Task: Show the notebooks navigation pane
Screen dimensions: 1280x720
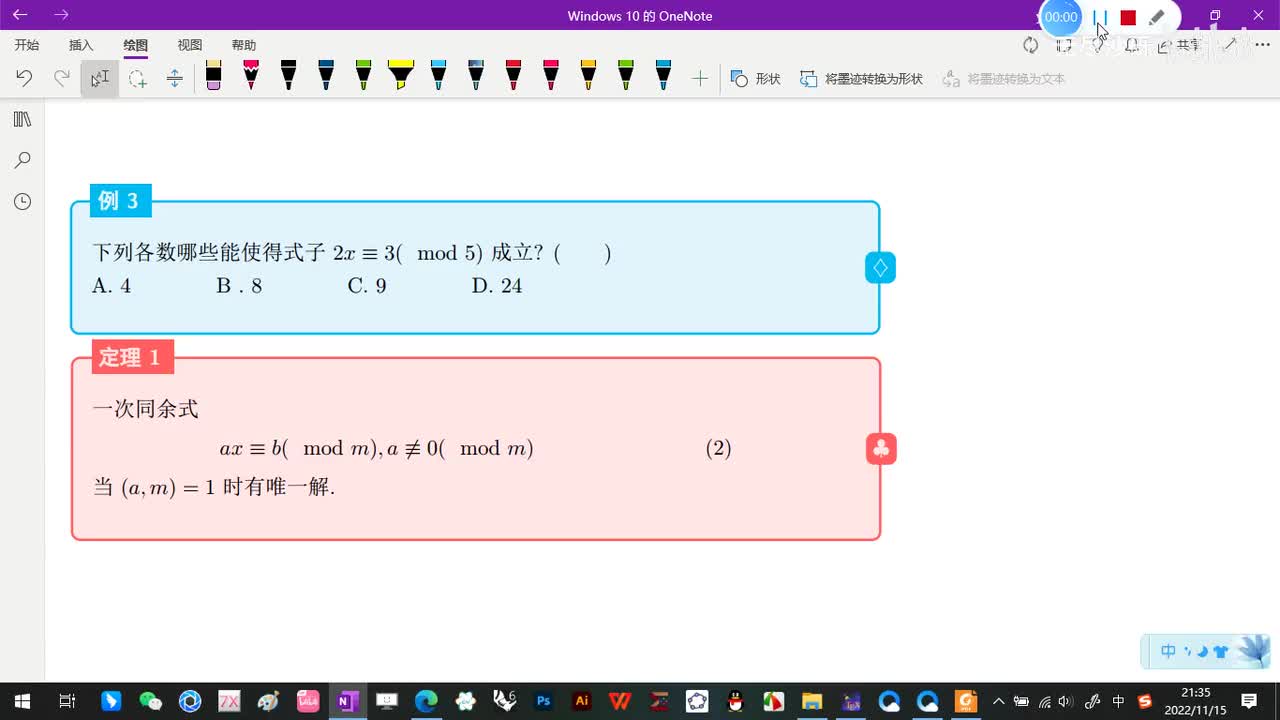Action: coord(22,119)
